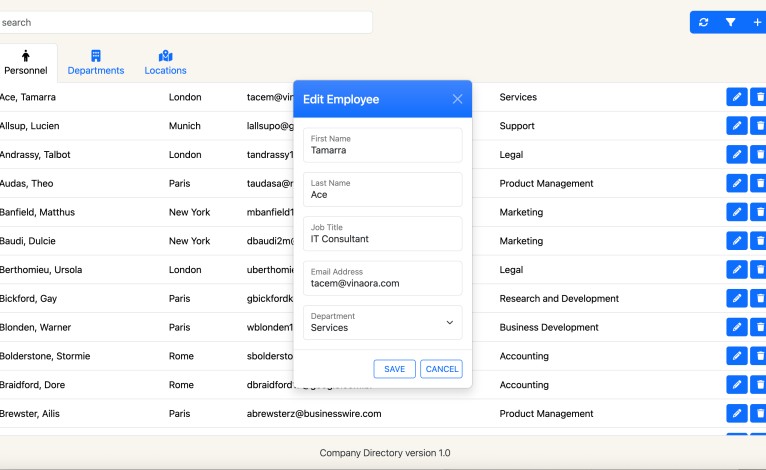Click pencil icon for Brewster, Ailis
The image size is (766, 470).
click(x=736, y=414)
